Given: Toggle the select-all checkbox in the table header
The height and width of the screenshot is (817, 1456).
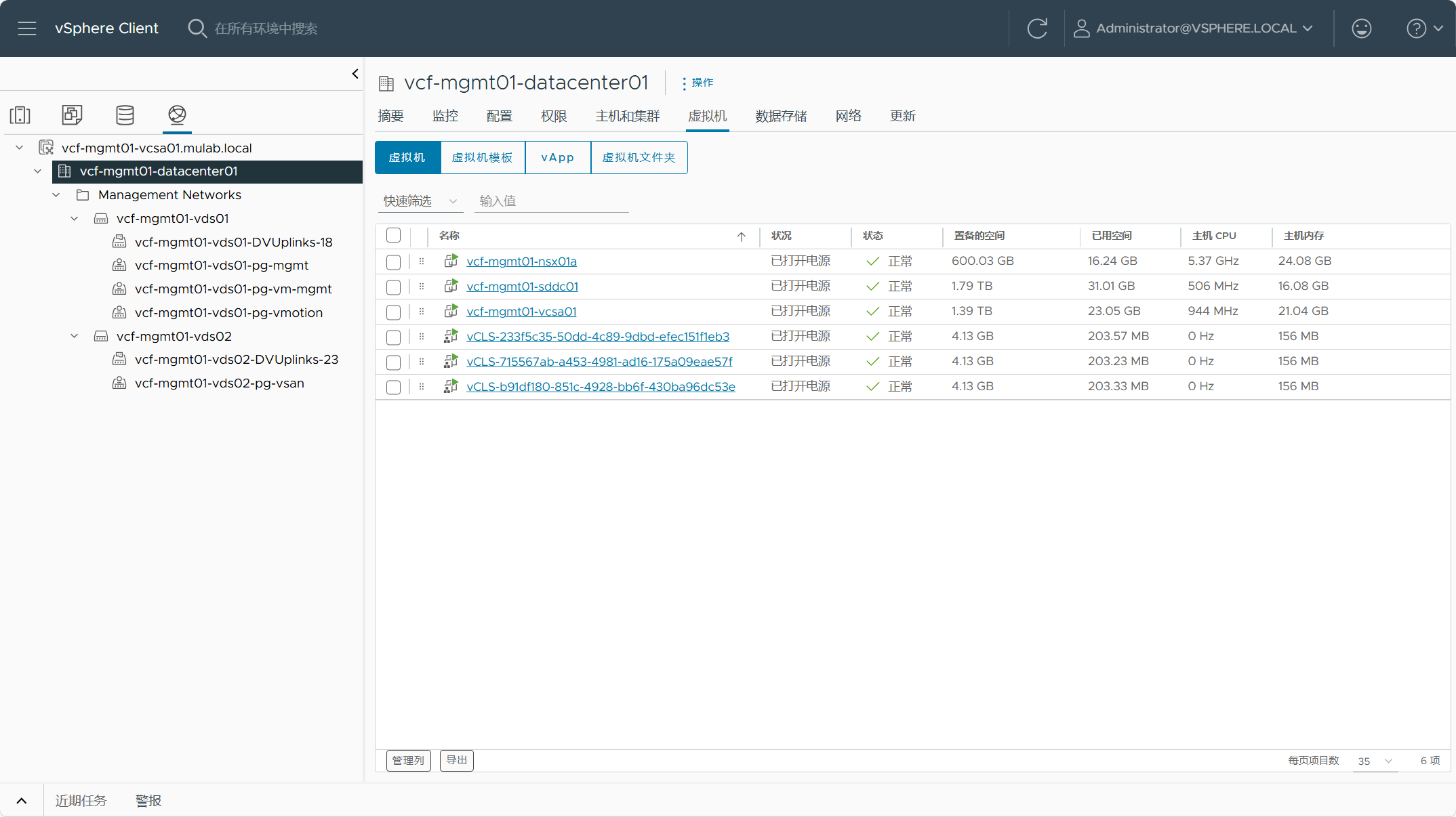Looking at the screenshot, I should (x=393, y=236).
